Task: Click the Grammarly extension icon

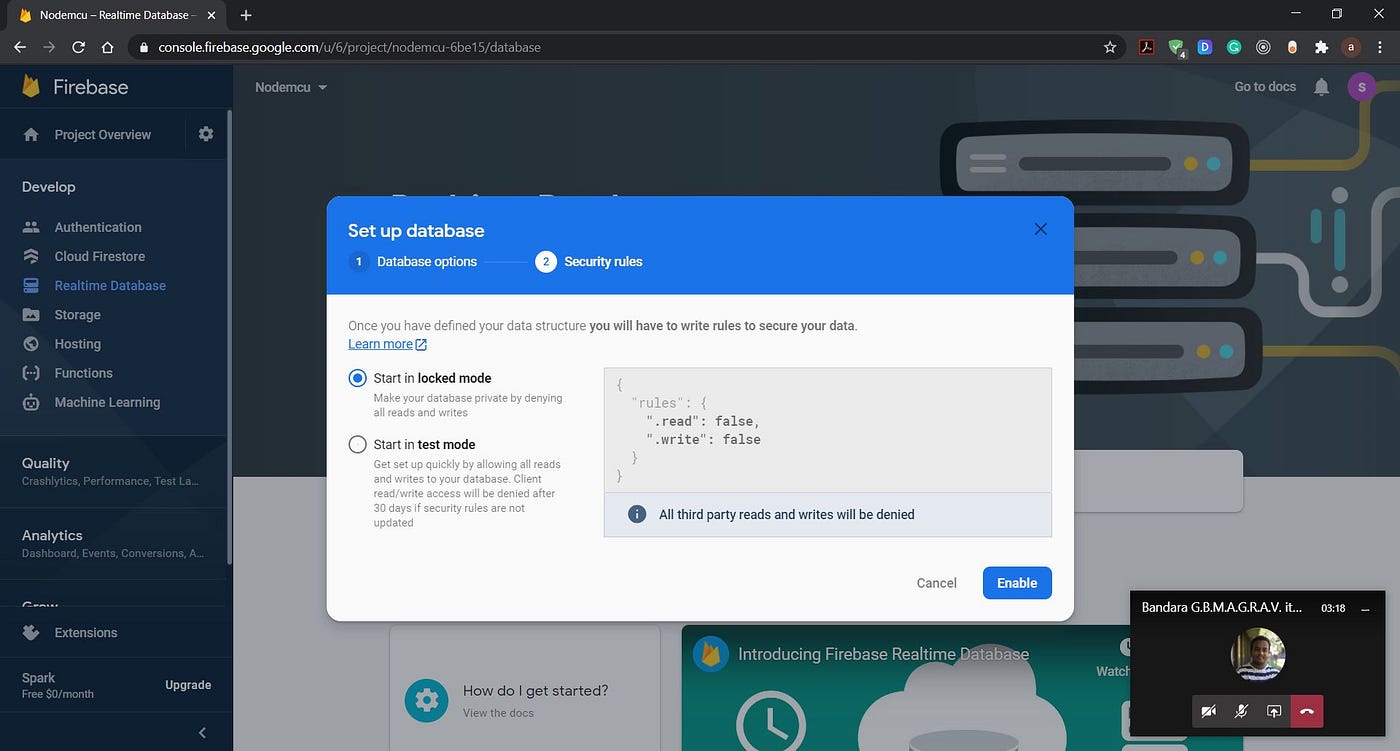Action: click(x=1234, y=47)
